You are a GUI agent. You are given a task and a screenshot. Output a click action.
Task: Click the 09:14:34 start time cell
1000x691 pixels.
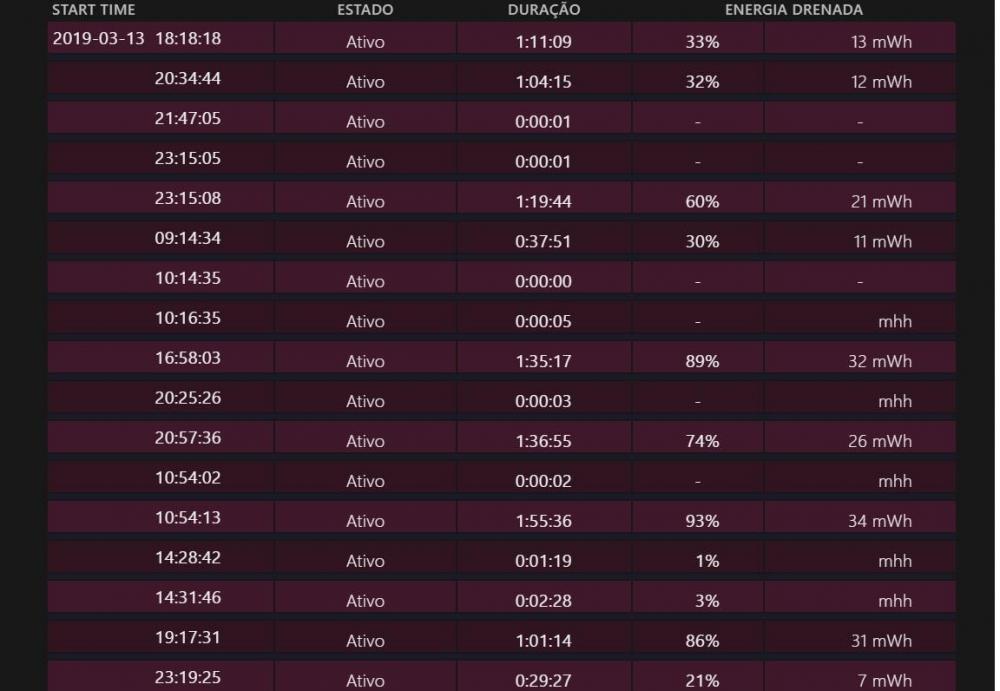pos(187,238)
